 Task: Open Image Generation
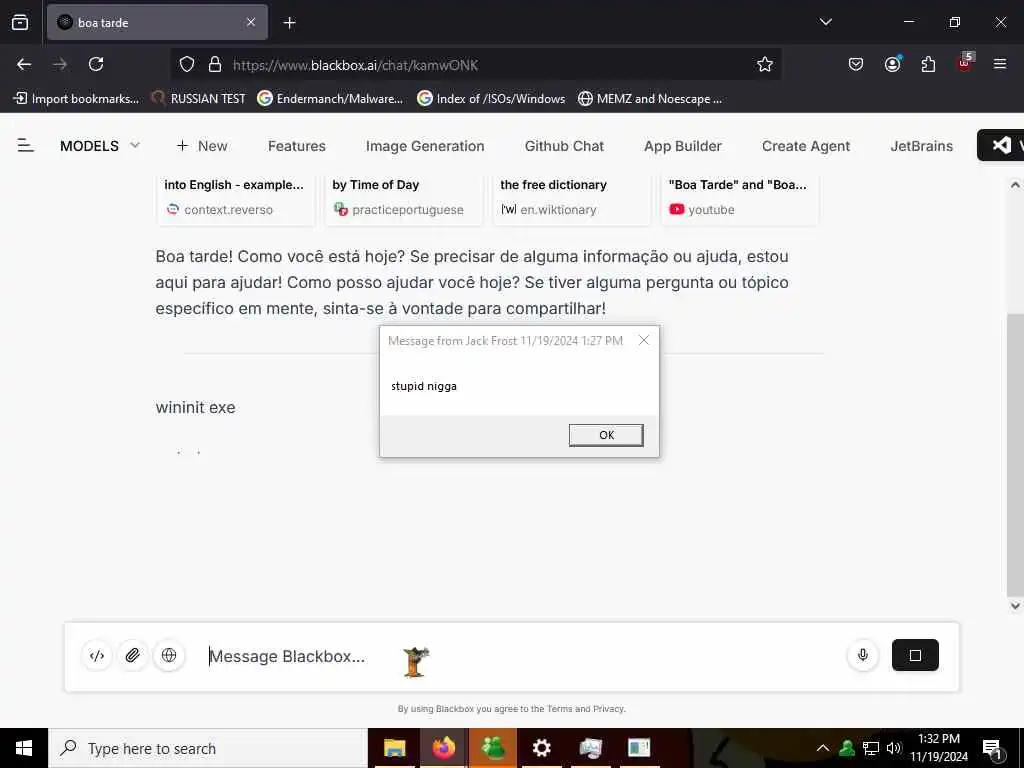coord(424,146)
